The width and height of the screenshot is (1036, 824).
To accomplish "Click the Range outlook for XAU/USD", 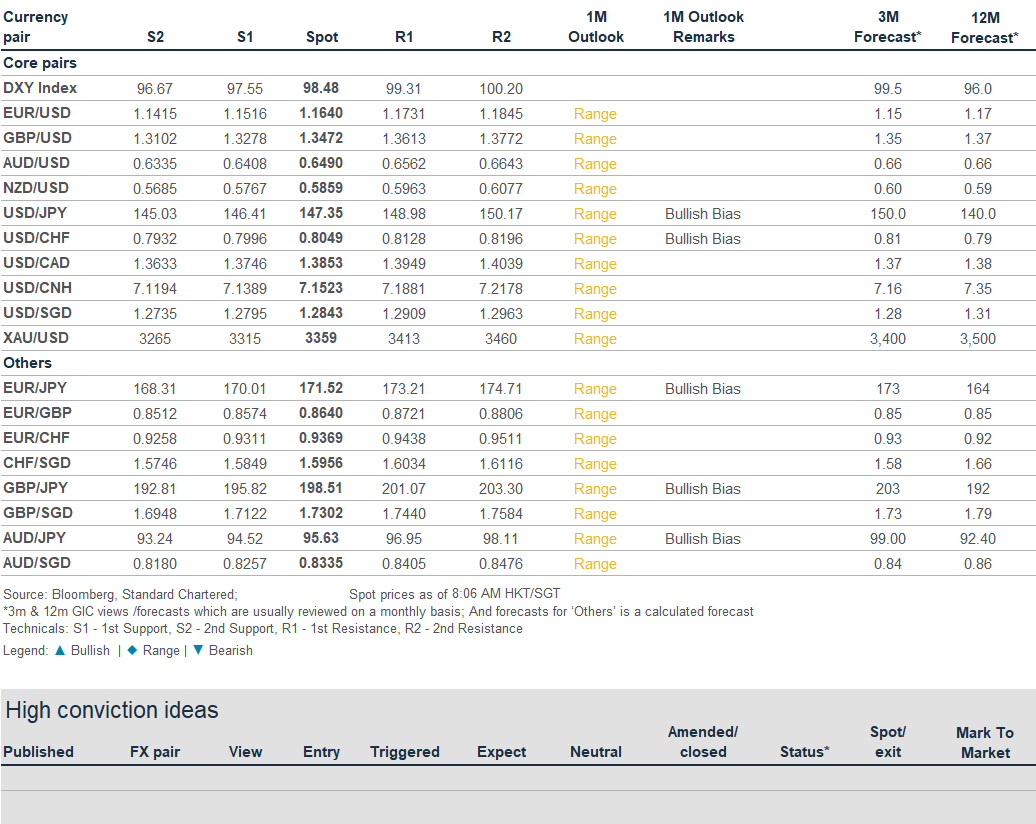I will tap(595, 339).
